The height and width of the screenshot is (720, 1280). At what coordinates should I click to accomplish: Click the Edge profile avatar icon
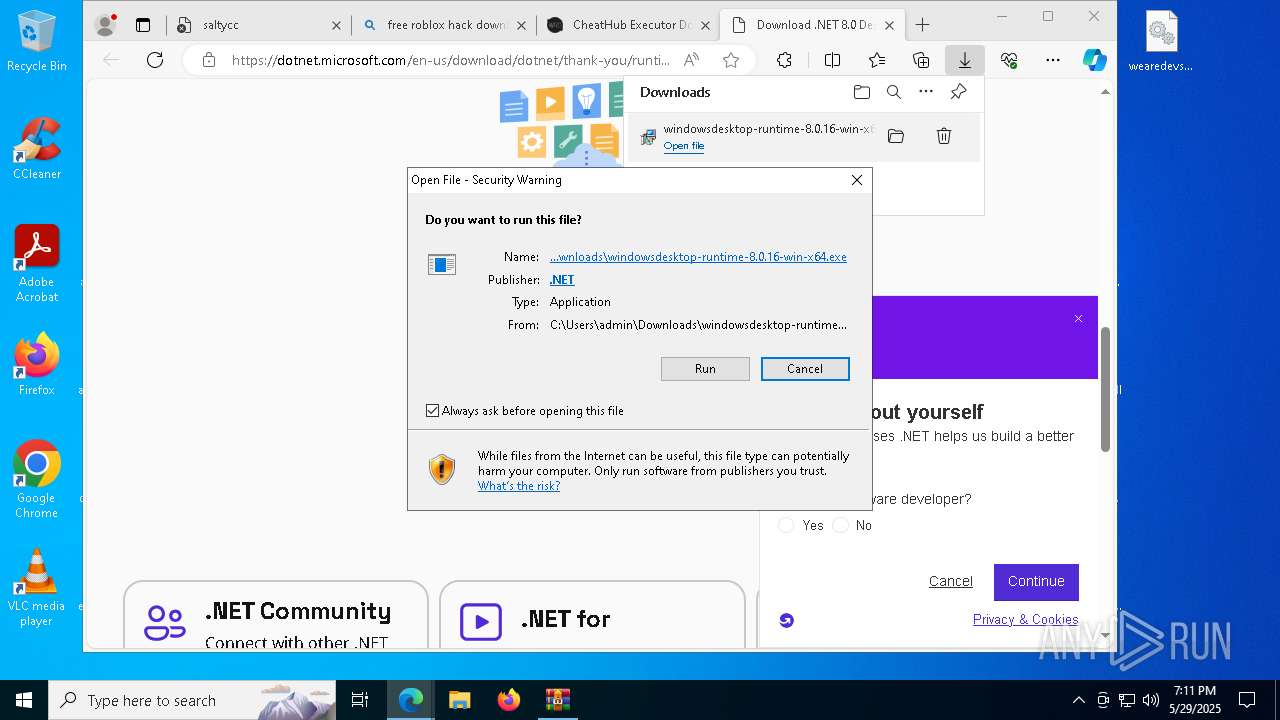(105, 25)
